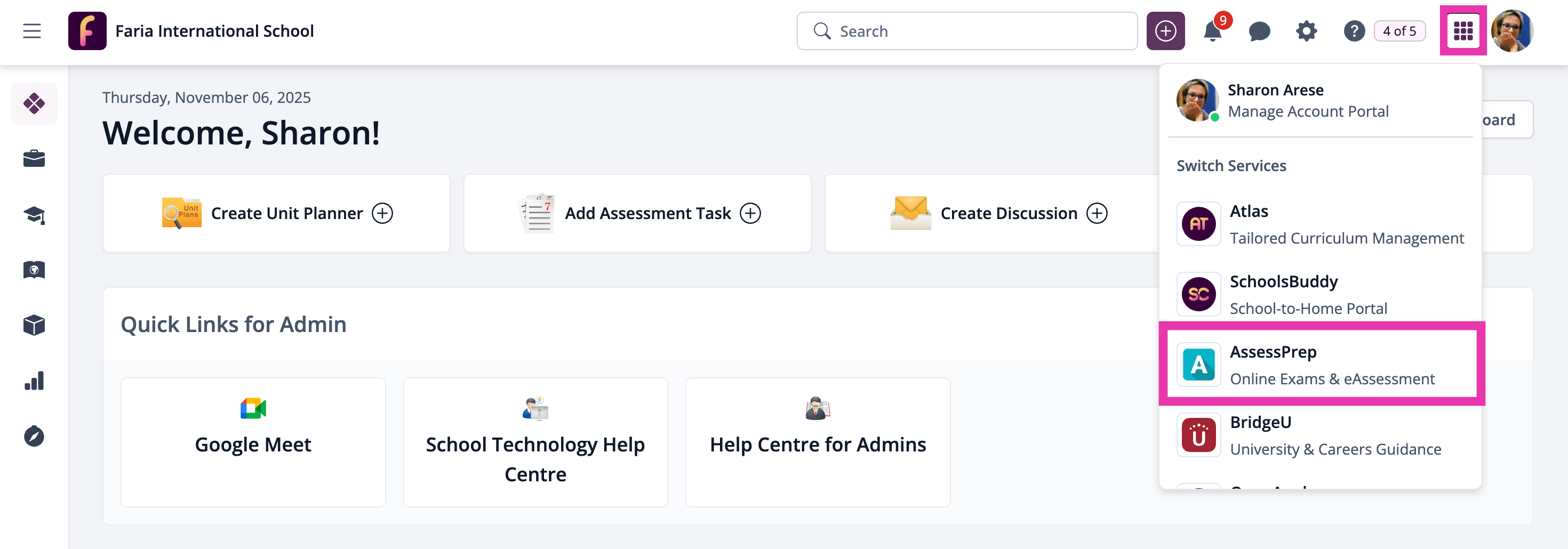Switch to BridgeU service

[x=1320, y=435]
